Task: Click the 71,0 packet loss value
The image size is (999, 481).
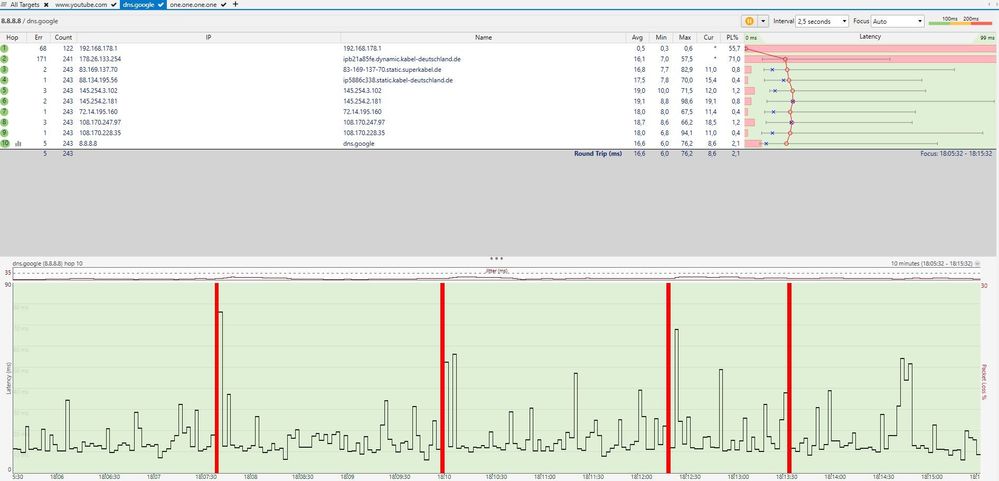Action: (735, 59)
